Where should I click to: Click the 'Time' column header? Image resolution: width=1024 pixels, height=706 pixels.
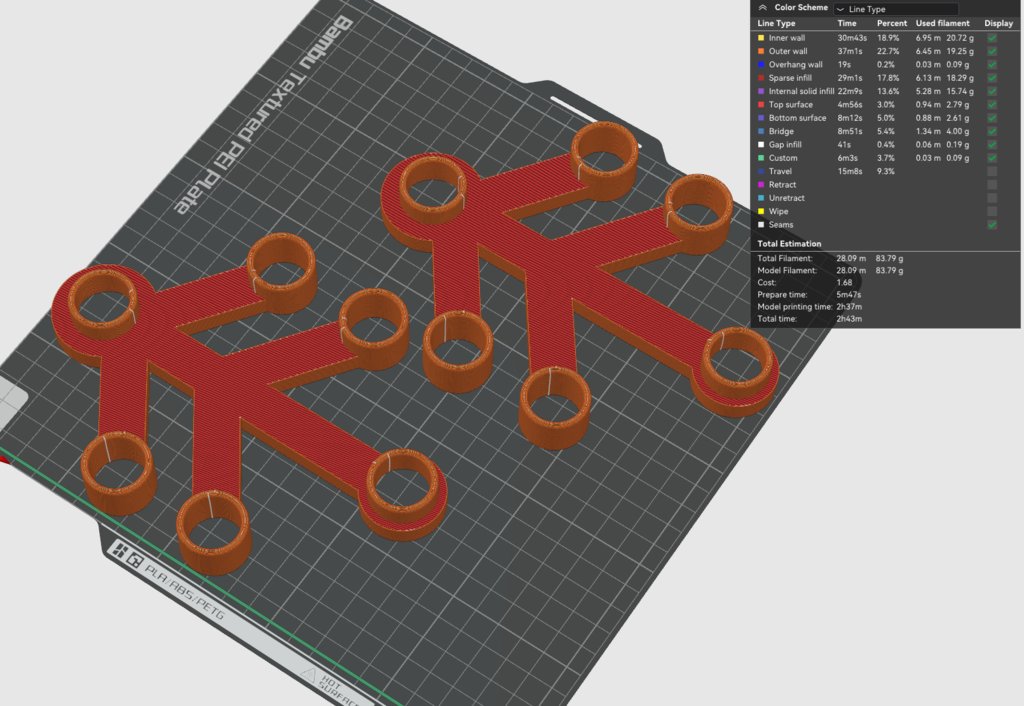[847, 23]
